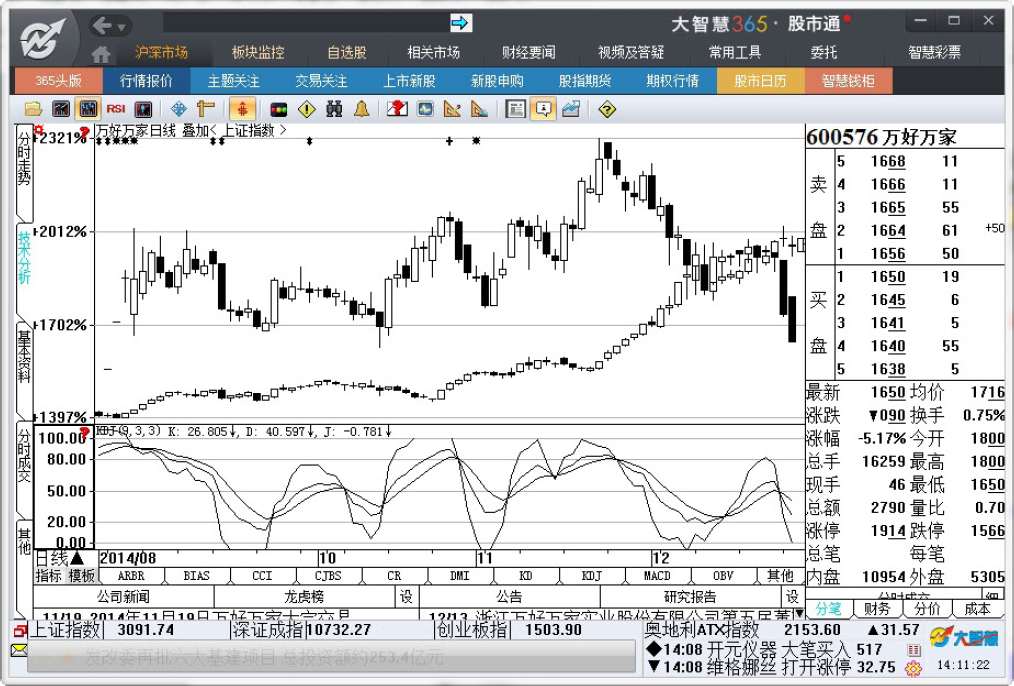The height and width of the screenshot is (686, 1014).
Task: Switch to the 股指期货 tab
Action: (x=585, y=81)
